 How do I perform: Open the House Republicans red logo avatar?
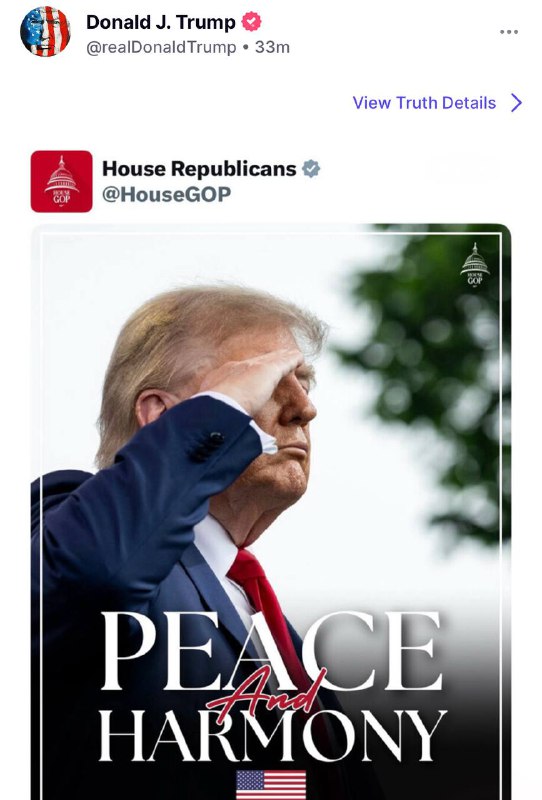click(x=62, y=181)
